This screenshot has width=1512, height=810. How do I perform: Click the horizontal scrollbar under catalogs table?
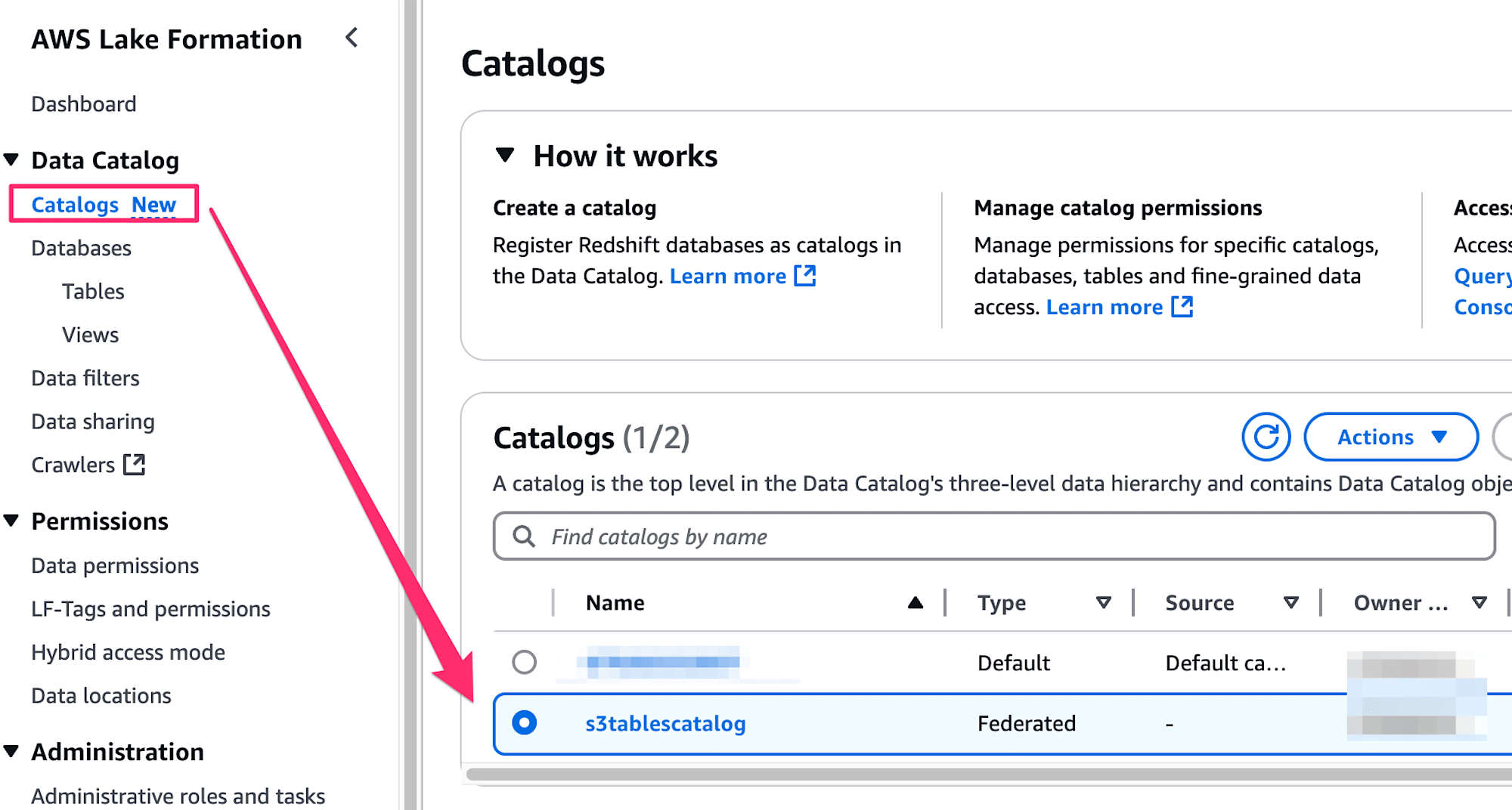989,774
